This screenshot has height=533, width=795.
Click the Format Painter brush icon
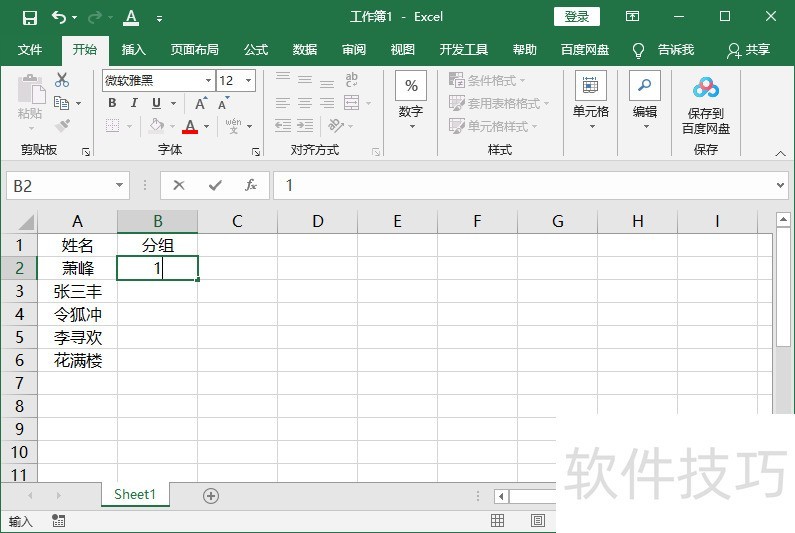coord(62,125)
